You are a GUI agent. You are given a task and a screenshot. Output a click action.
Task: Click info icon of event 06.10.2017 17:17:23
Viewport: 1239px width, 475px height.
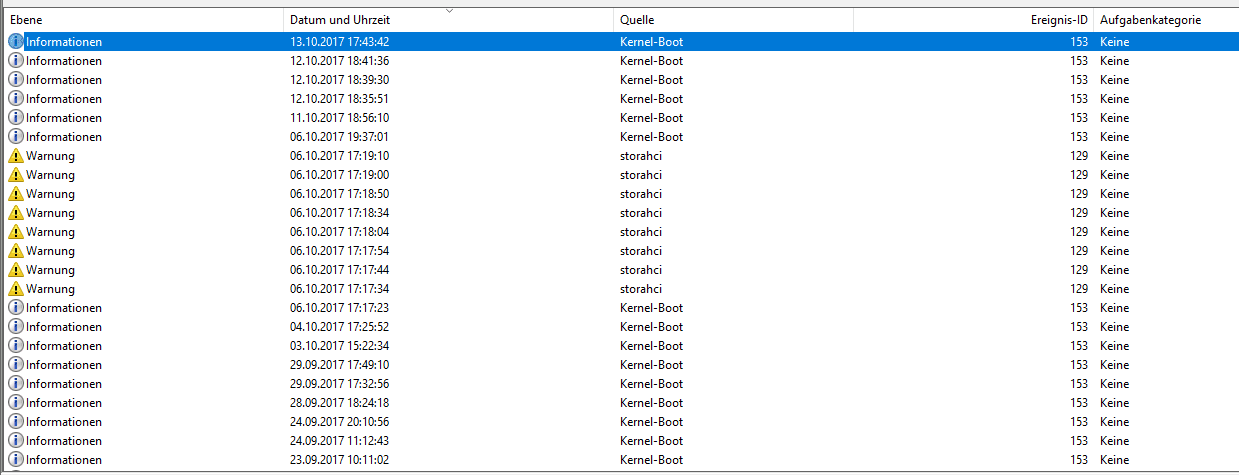click(15, 308)
